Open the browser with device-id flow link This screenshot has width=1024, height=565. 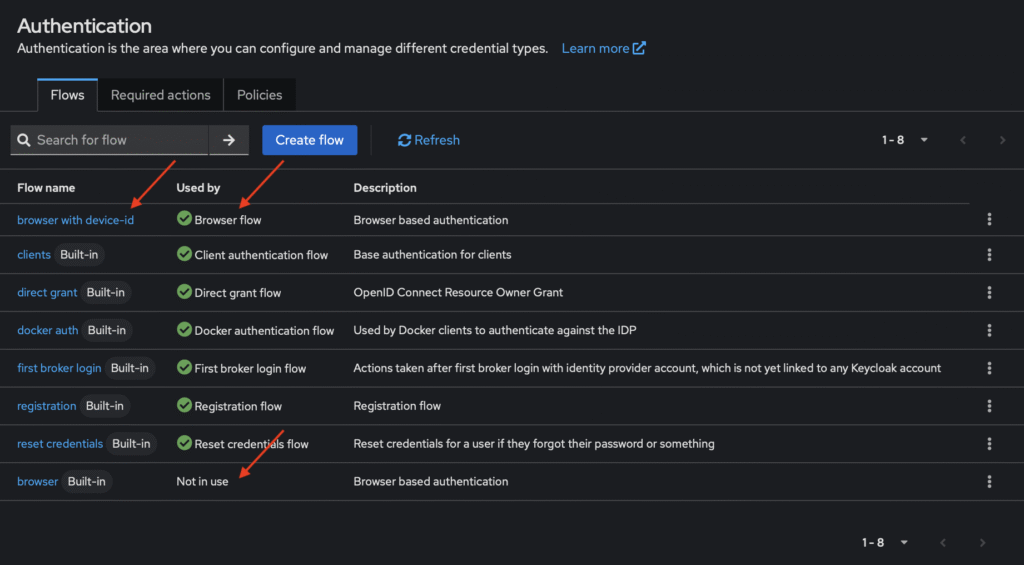75,220
